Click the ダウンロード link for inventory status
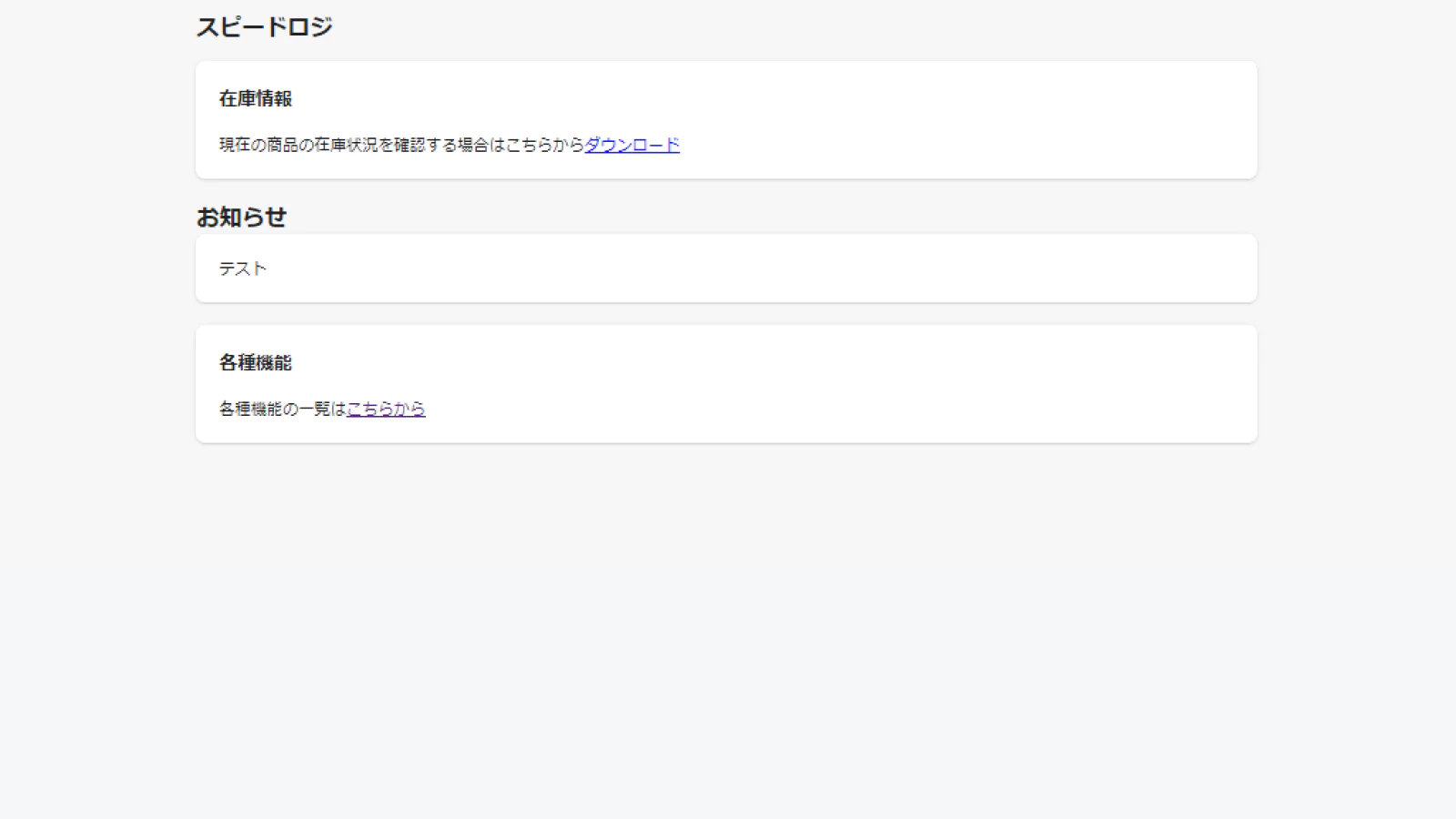Image resolution: width=1456 pixels, height=819 pixels. tap(632, 145)
